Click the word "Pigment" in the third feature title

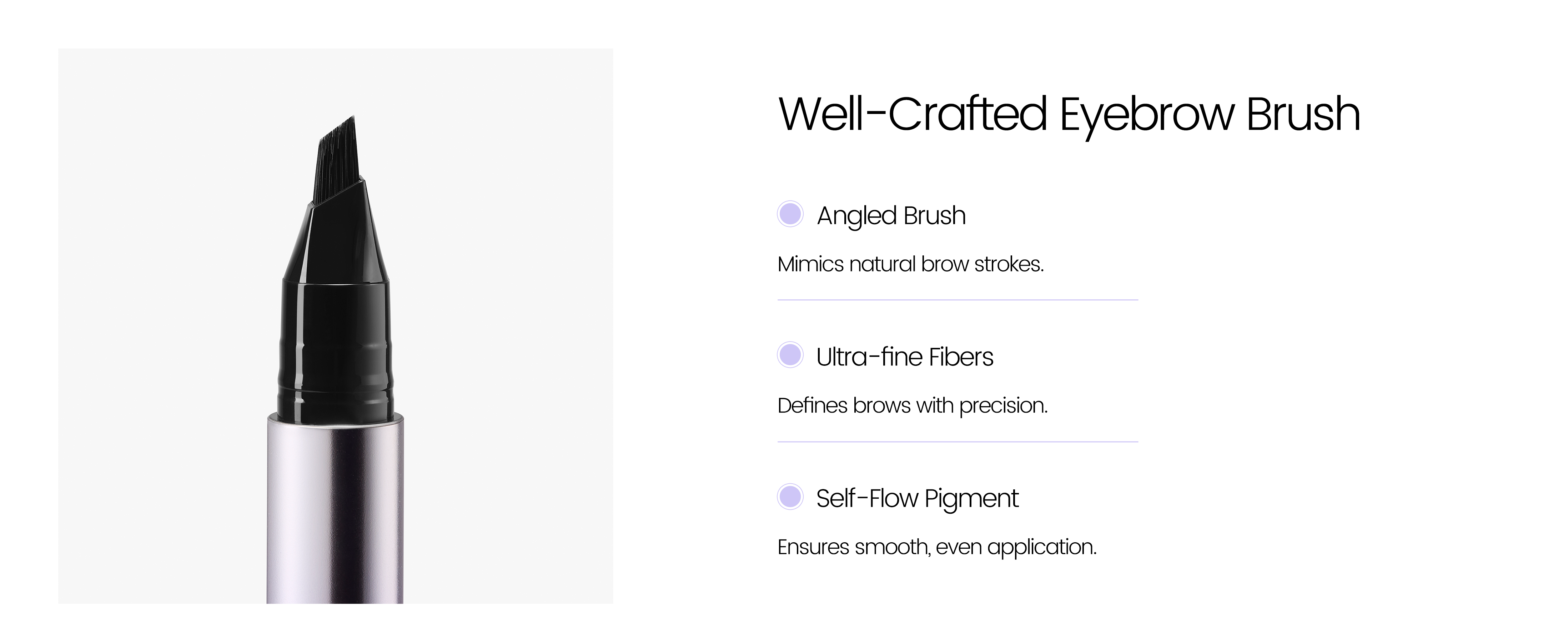click(x=971, y=499)
